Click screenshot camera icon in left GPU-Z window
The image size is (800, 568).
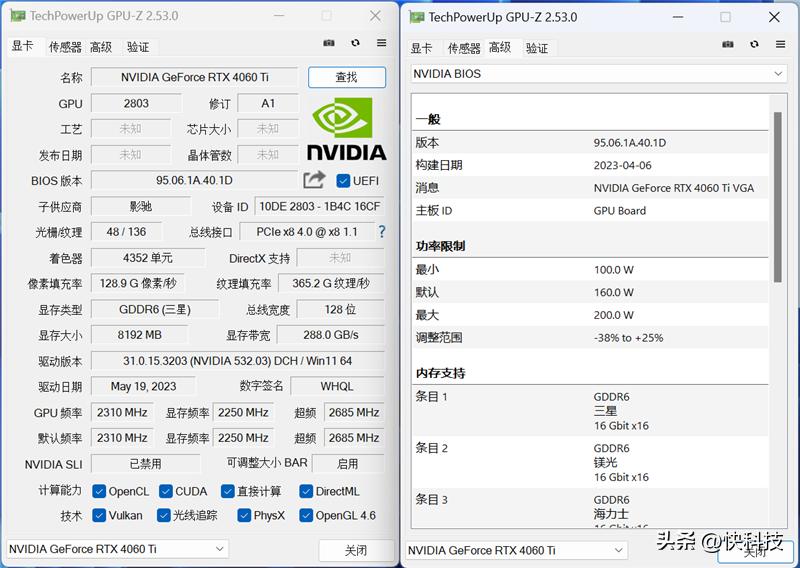[x=329, y=43]
